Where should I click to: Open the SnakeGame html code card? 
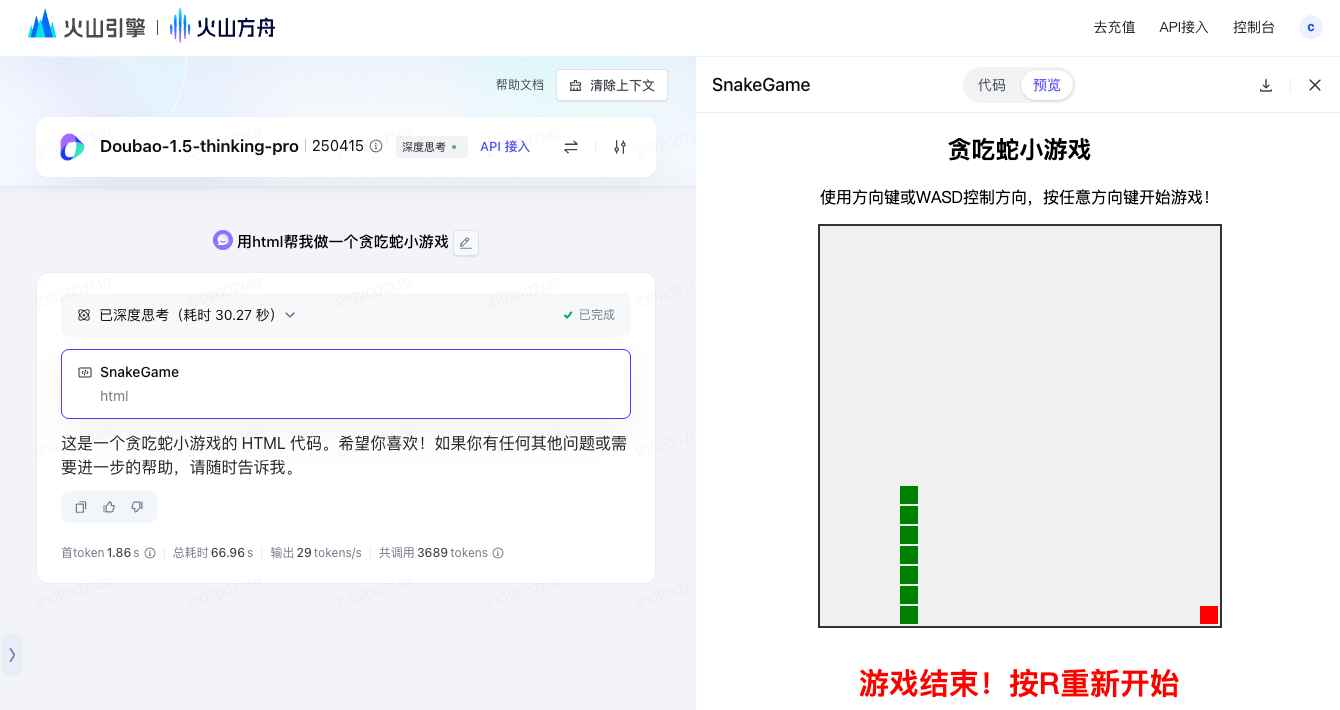[346, 384]
